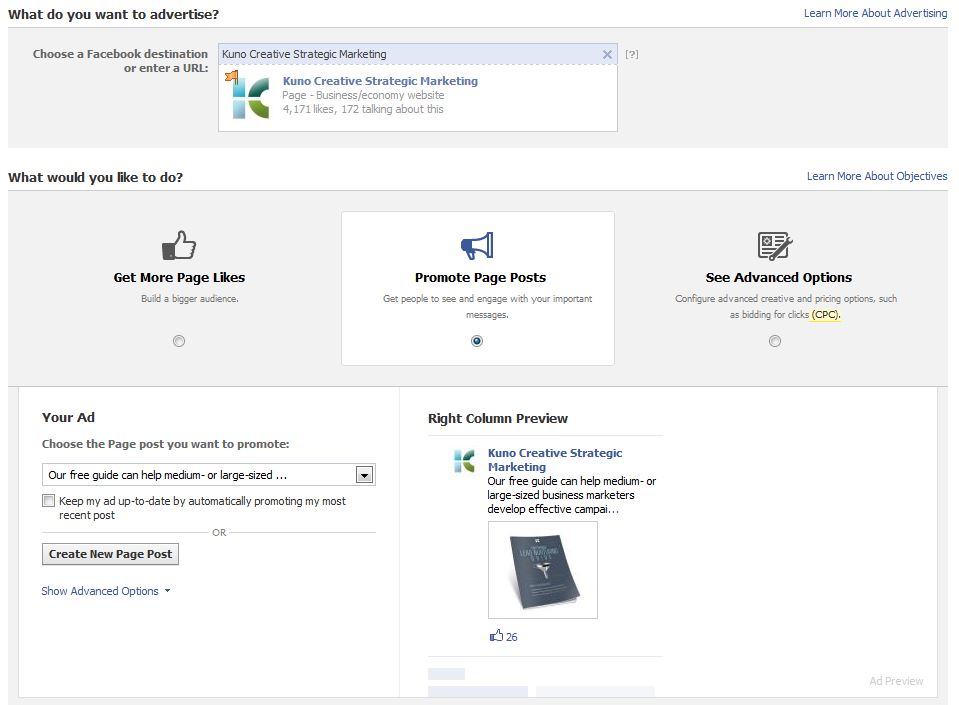Click the megaphone Promote Page Posts icon
Screen dimensions: 959x705
click(477, 245)
